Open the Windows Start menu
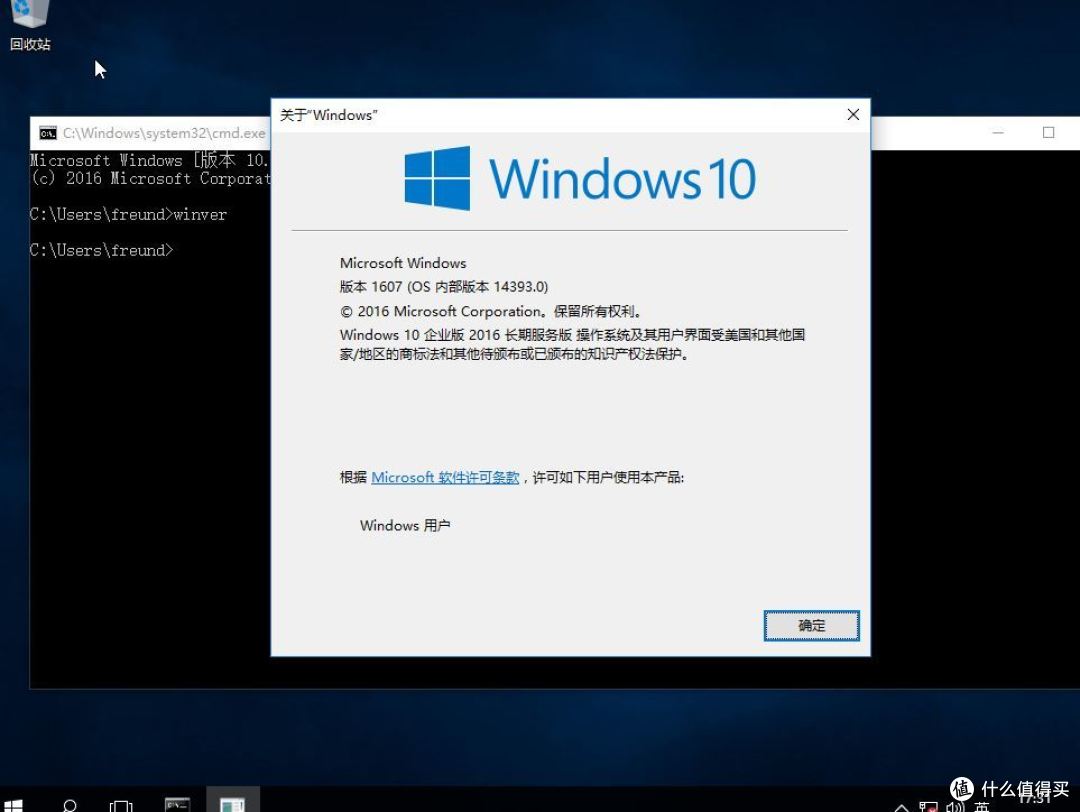 coord(13,804)
